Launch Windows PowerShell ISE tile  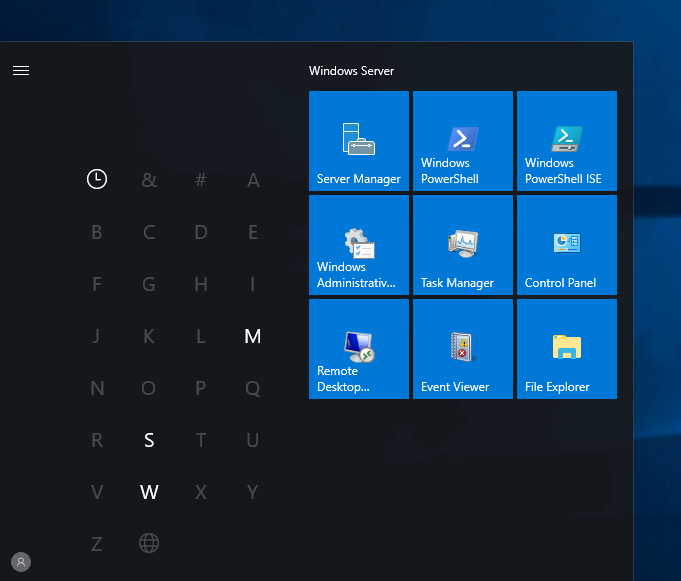(567, 141)
